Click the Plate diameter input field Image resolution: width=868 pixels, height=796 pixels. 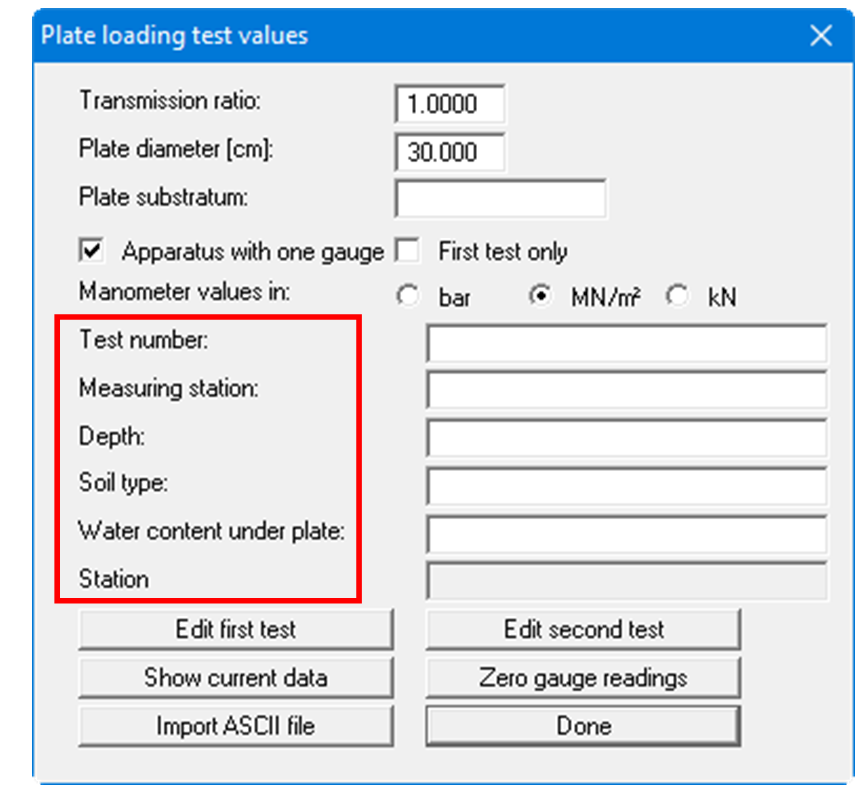450,152
